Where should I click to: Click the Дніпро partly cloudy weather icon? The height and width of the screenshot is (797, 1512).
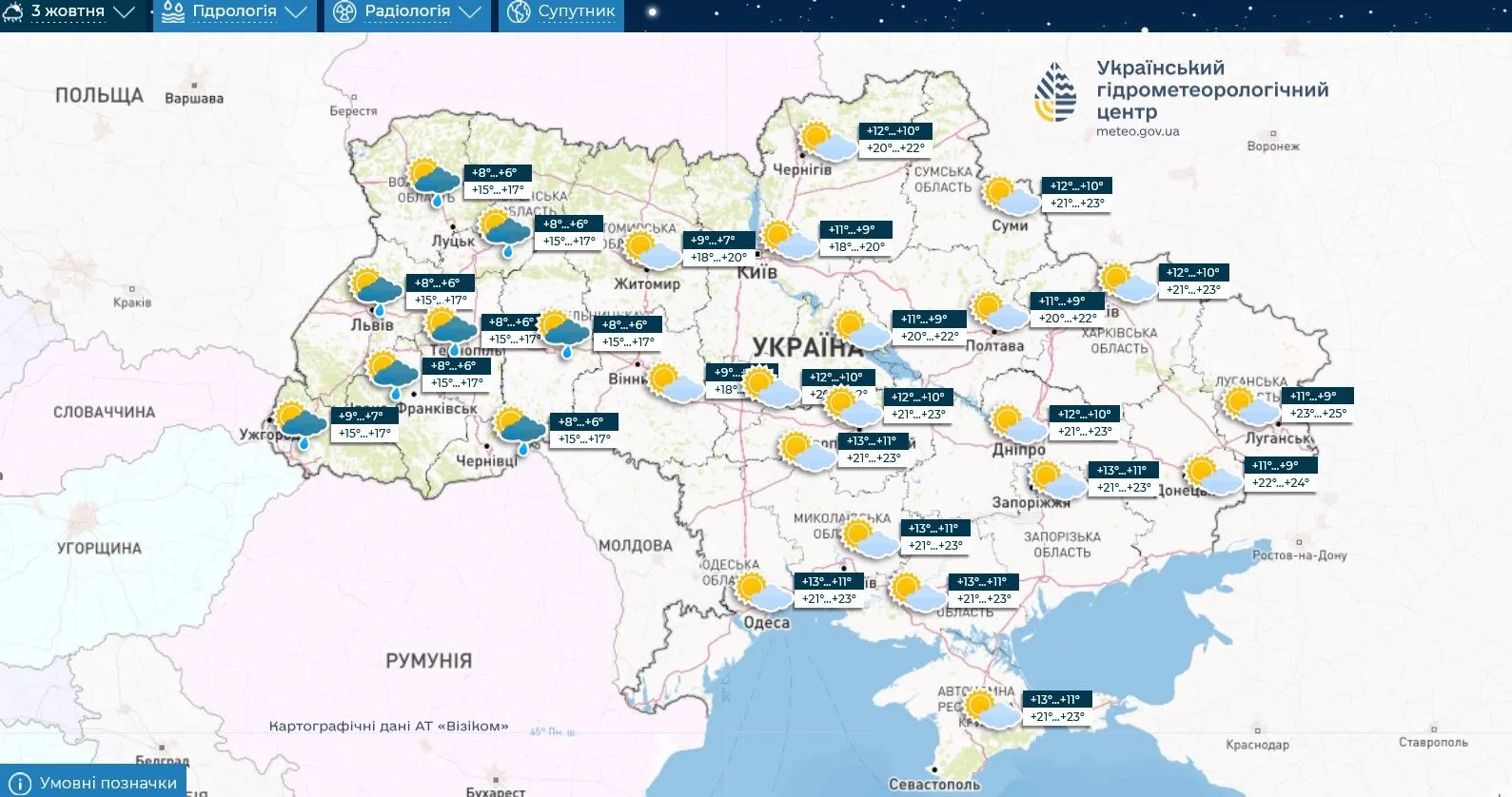coord(1018,423)
